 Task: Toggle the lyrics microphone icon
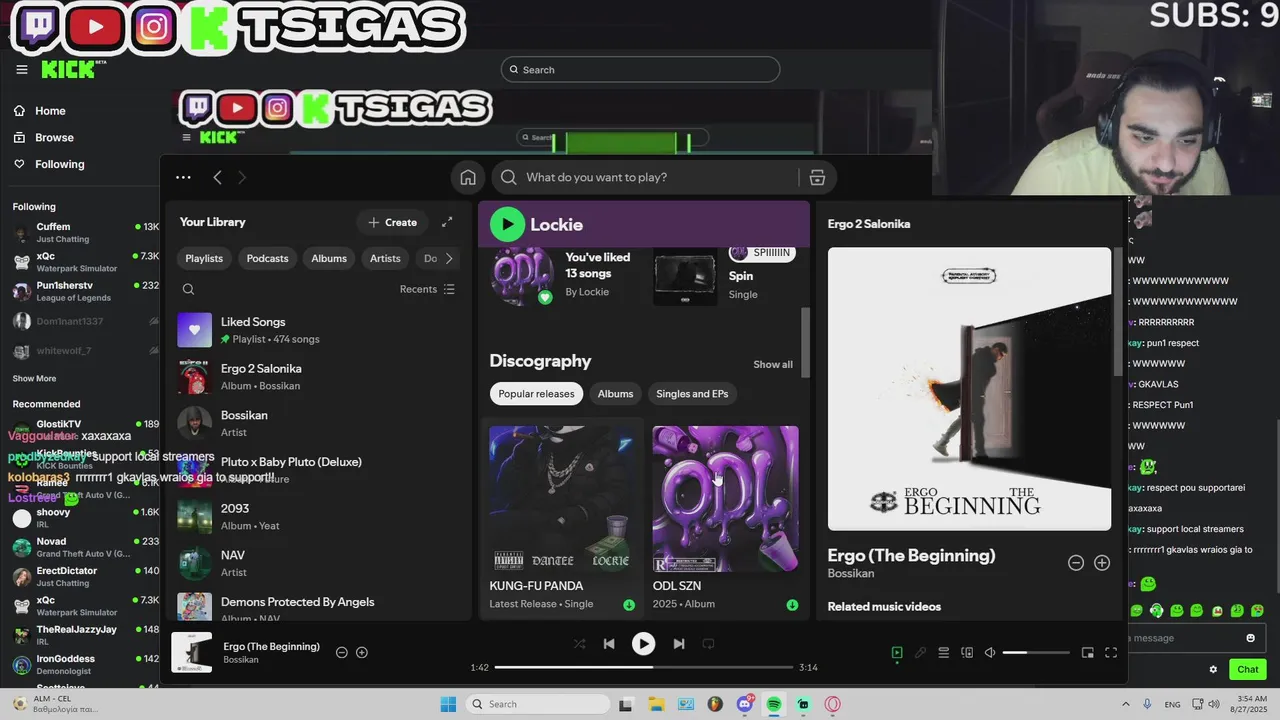point(920,653)
